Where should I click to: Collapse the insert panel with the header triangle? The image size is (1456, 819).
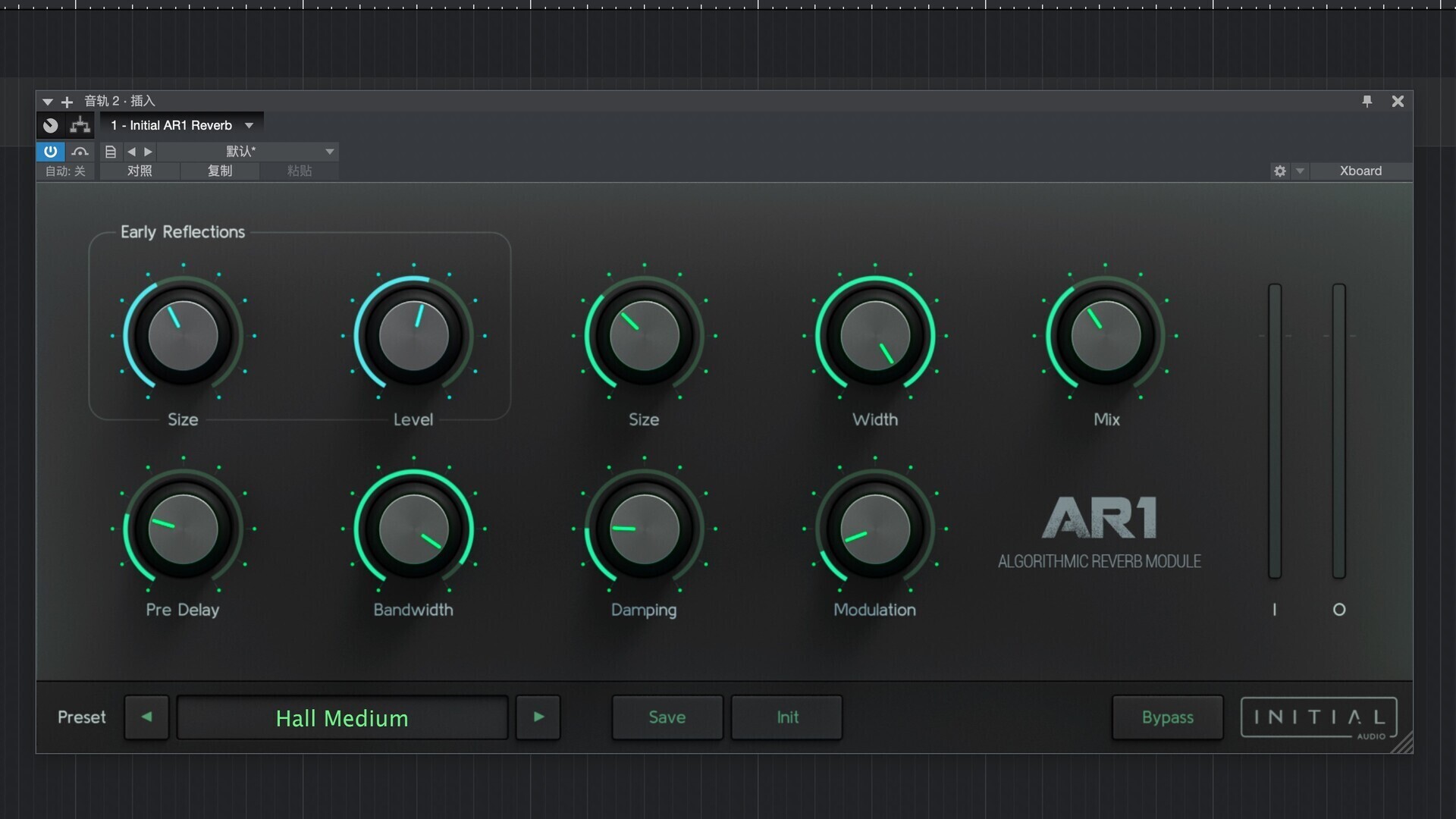48,102
